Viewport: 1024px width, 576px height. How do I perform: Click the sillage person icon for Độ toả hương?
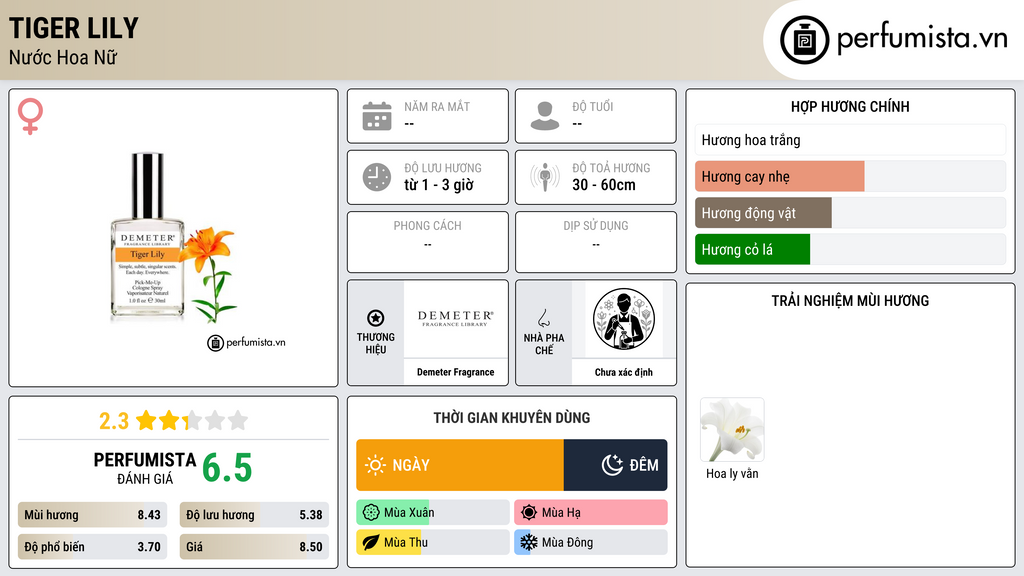tap(545, 176)
